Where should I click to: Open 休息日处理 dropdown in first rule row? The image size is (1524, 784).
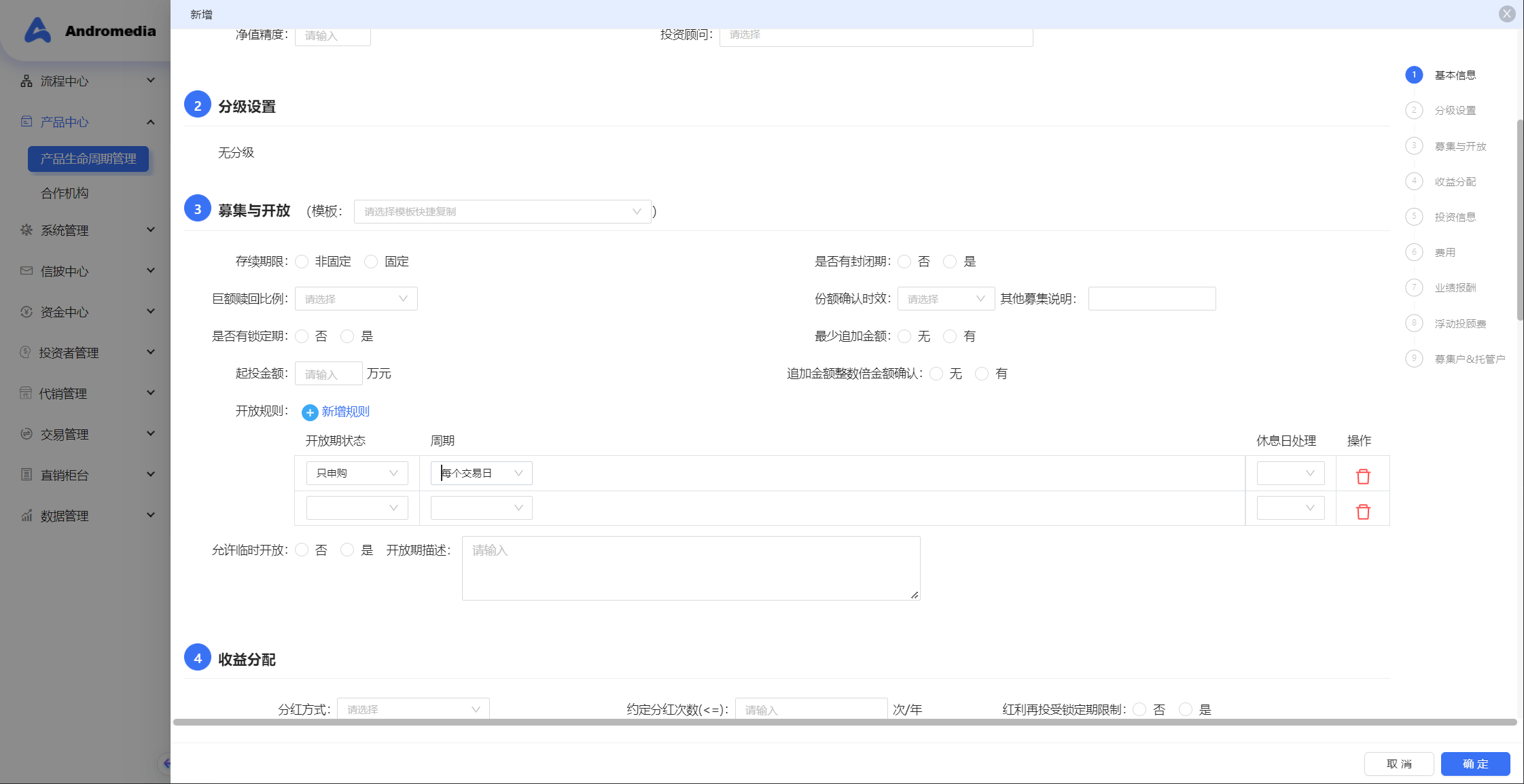point(1290,473)
